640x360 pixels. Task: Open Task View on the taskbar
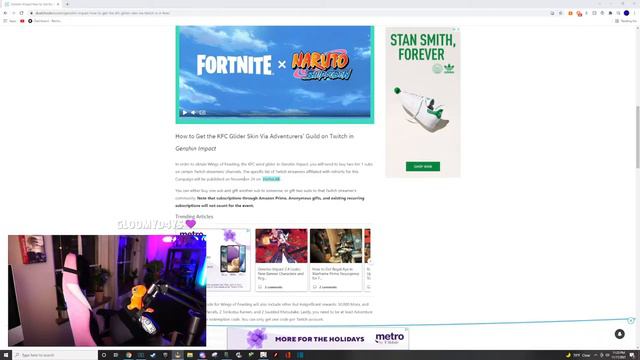116,355
